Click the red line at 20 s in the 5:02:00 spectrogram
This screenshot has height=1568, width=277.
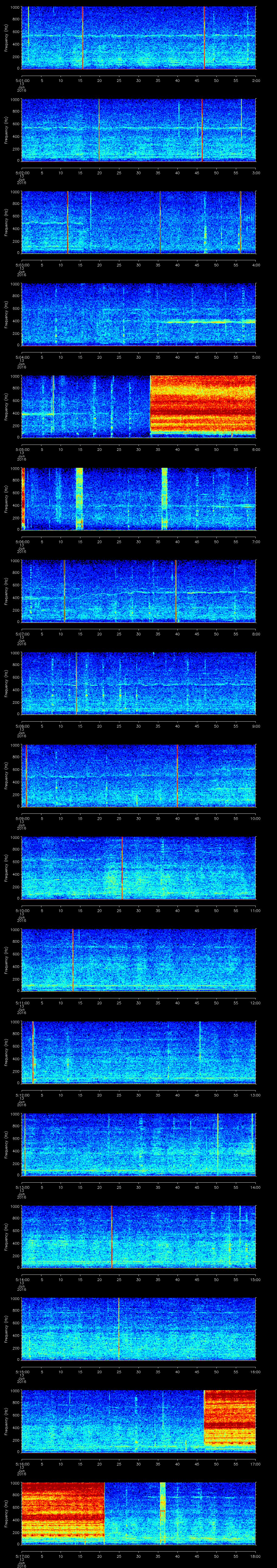[x=99, y=130]
